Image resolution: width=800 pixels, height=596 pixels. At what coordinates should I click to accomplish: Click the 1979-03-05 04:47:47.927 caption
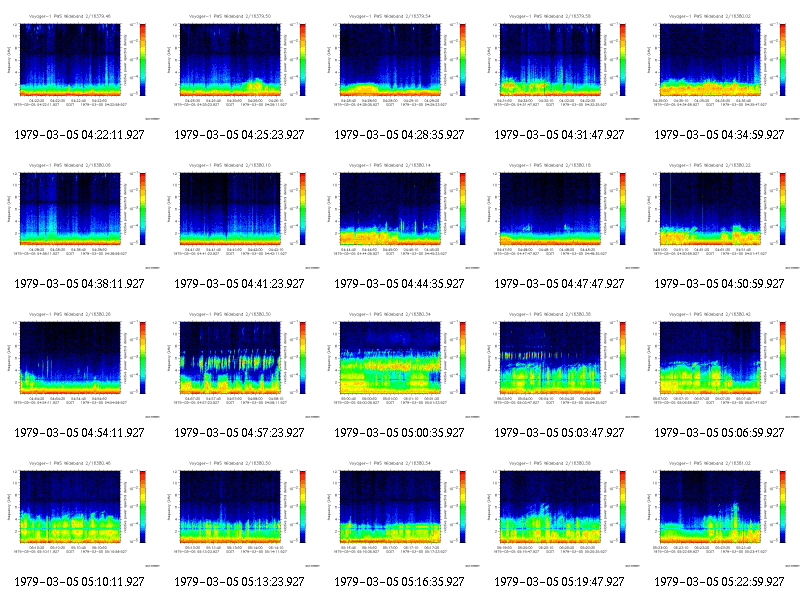point(559,284)
